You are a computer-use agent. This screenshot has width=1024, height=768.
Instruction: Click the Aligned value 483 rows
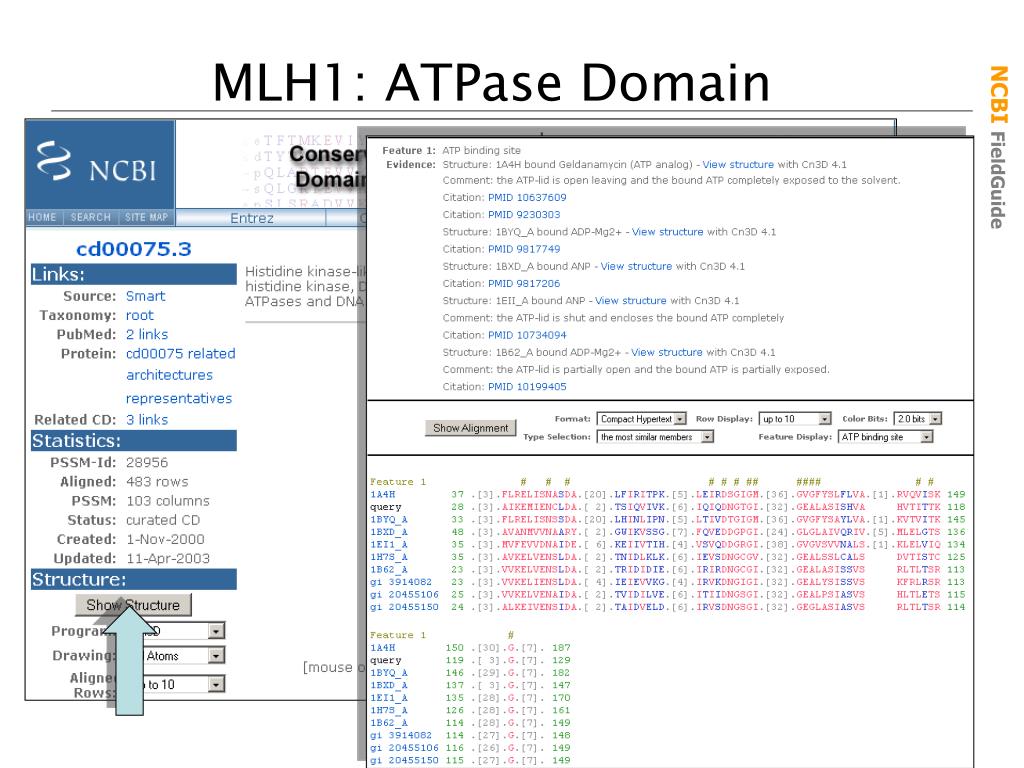pyautogui.click(x=157, y=481)
